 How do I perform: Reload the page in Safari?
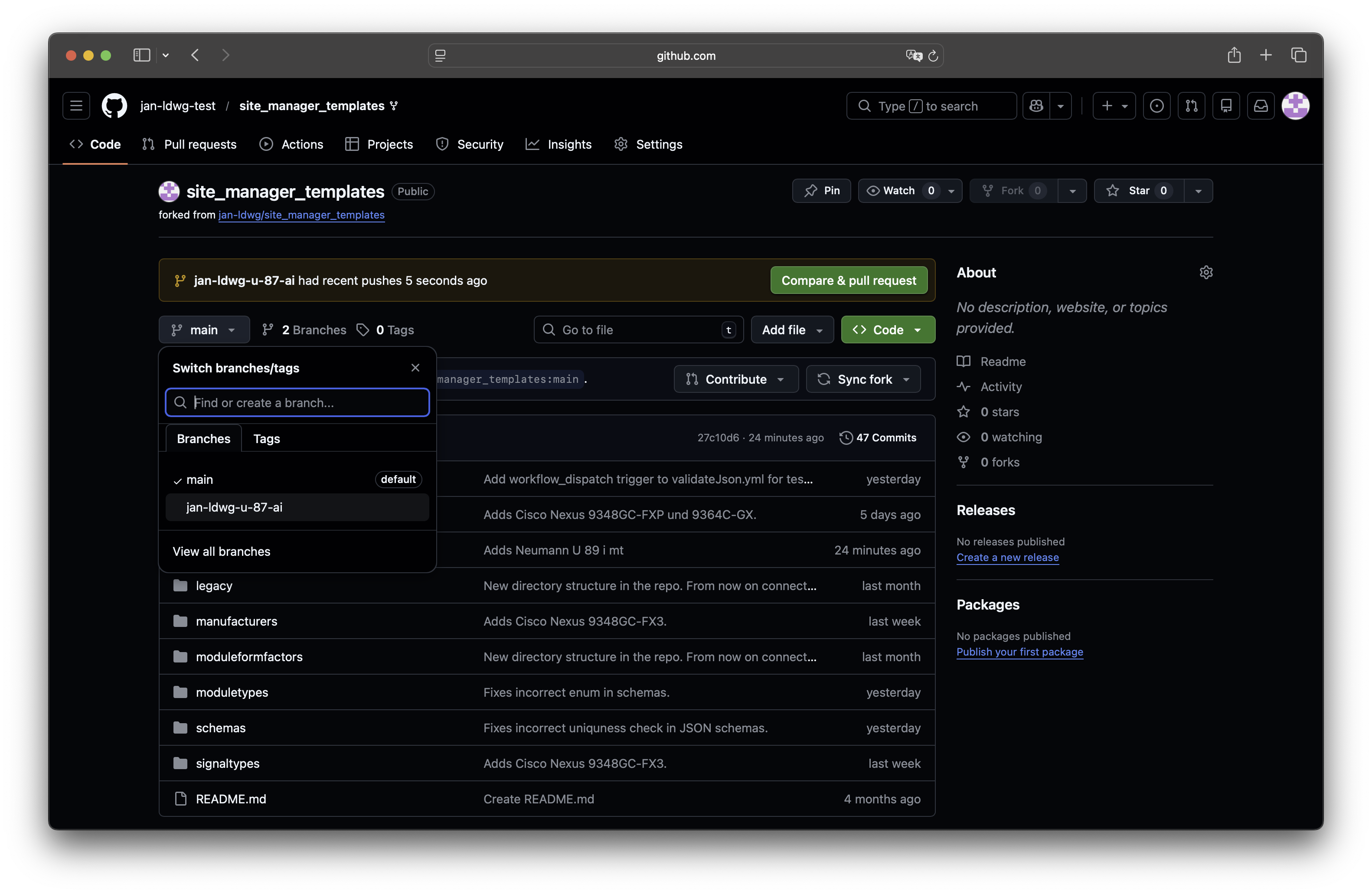point(933,56)
